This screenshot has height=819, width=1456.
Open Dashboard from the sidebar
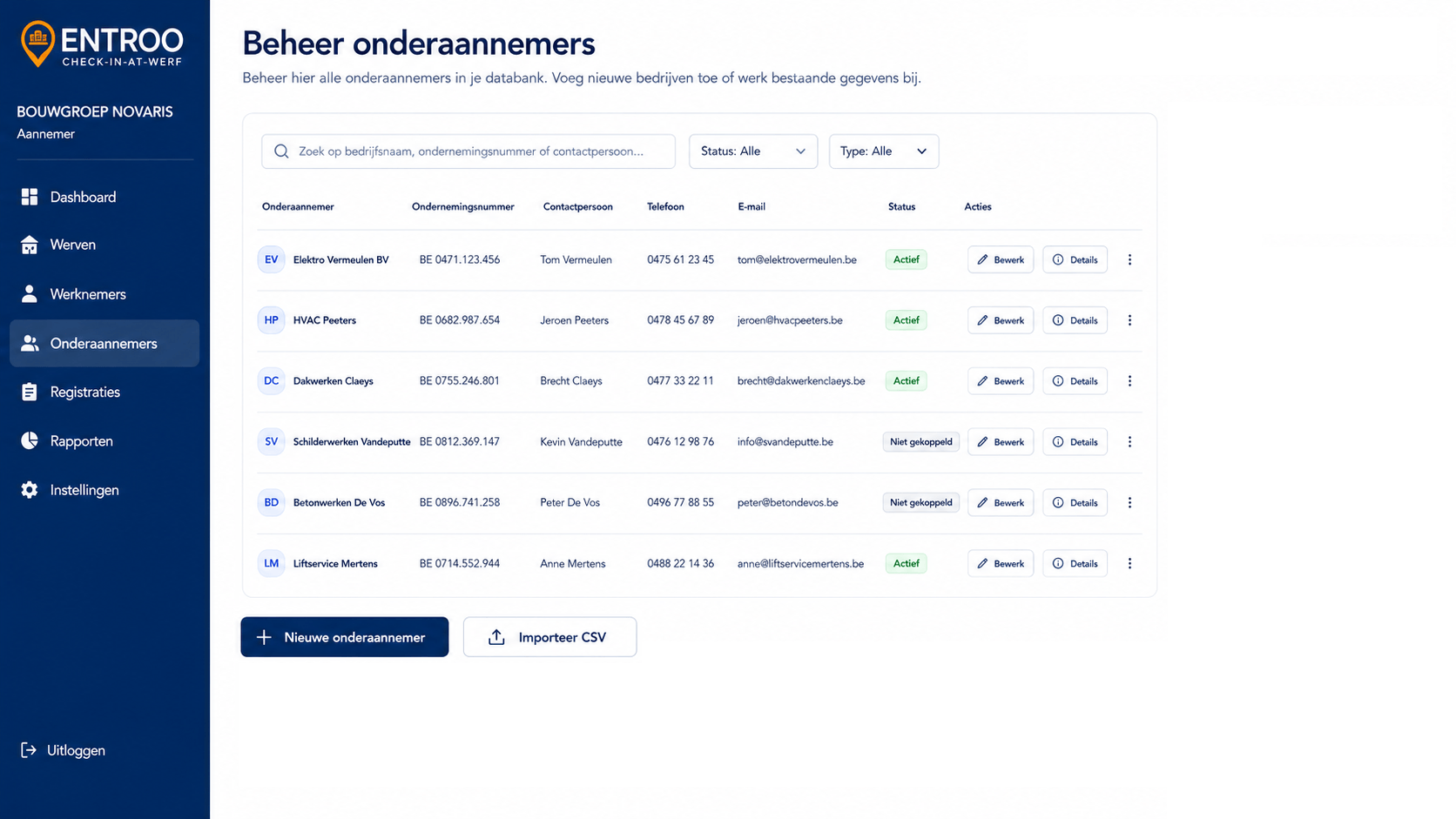[104, 197]
